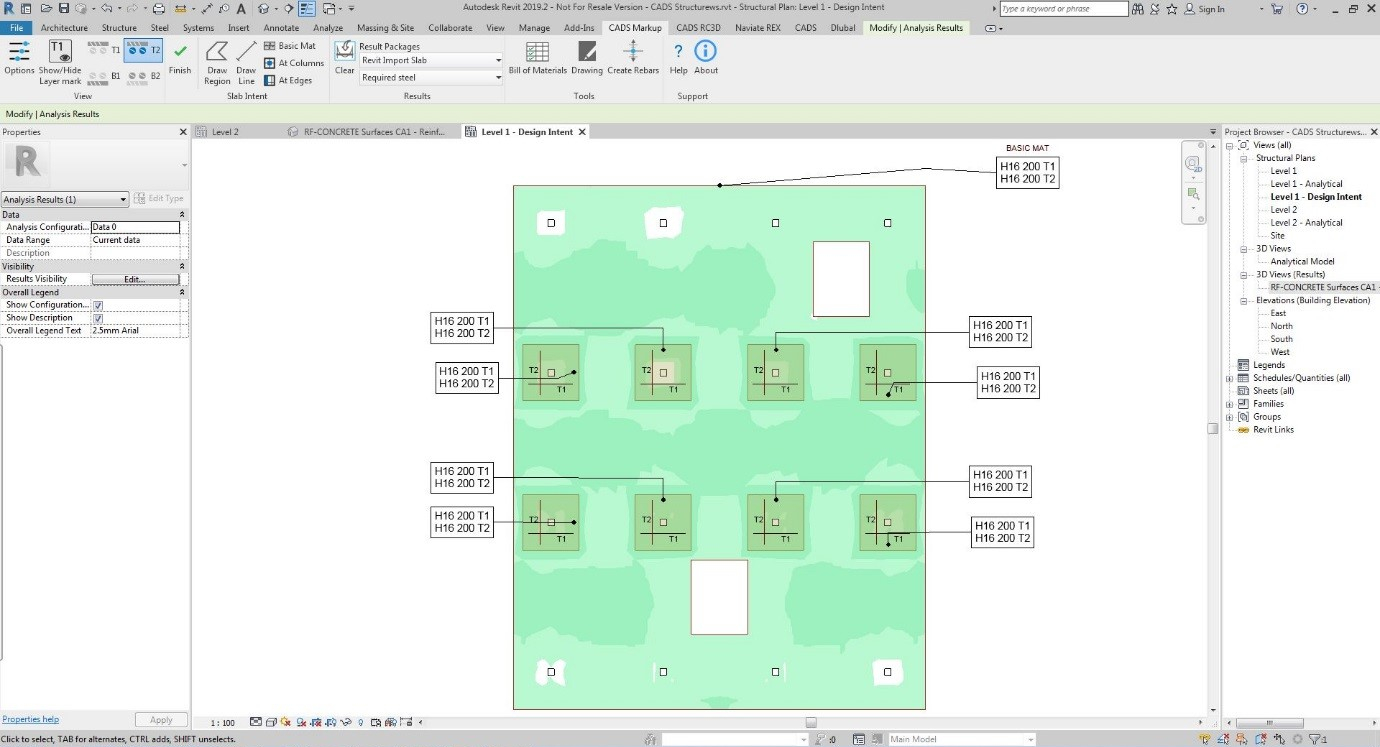This screenshot has height=747, width=1380.
Task: Enable the Show Description checkbox
Action: [x=97, y=317]
